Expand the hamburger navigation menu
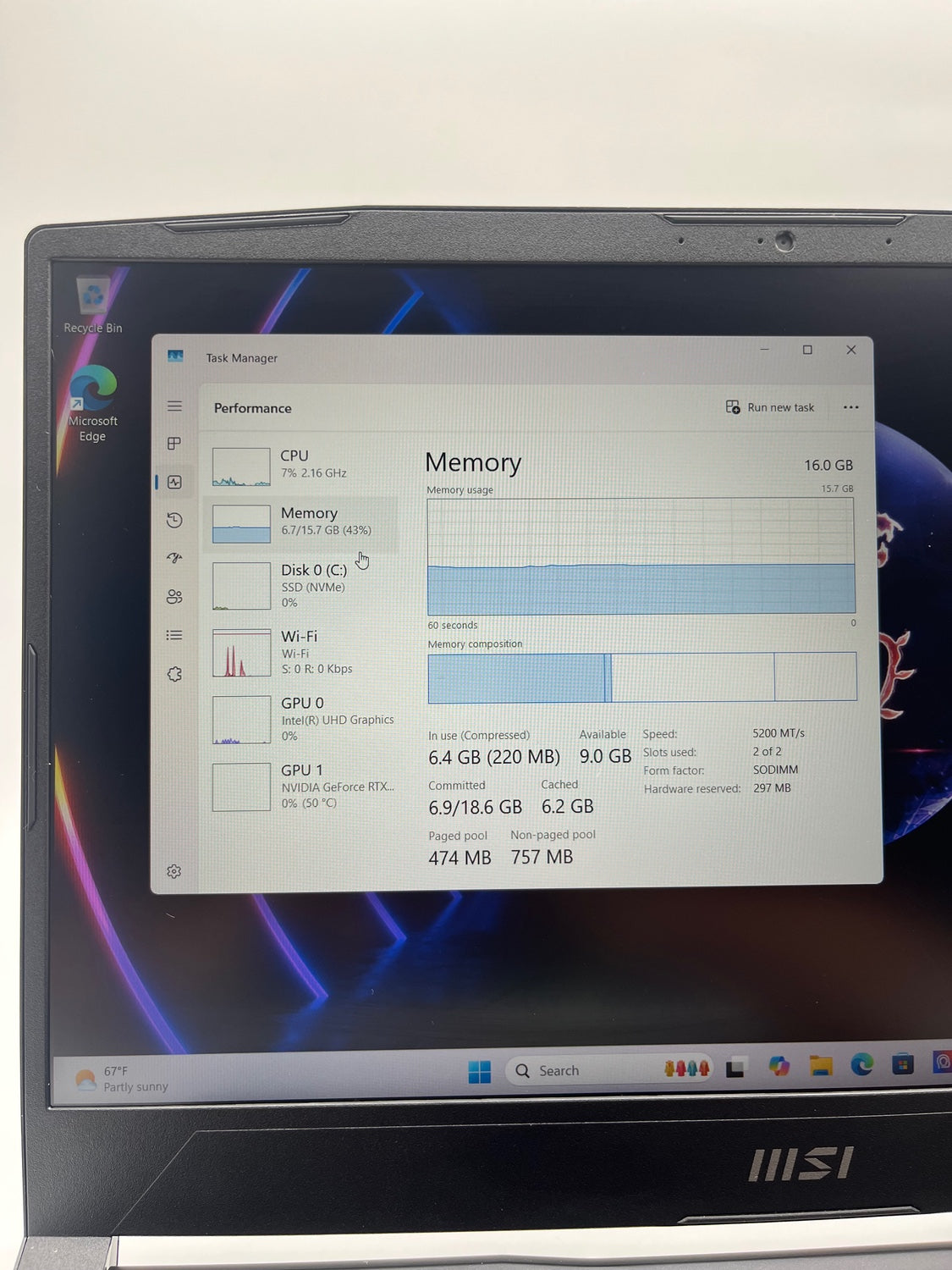The width and height of the screenshot is (952, 1270). click(174, 406)
